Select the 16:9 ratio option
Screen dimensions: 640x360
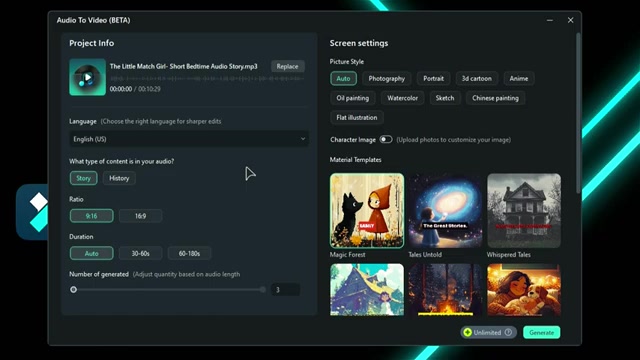coord(140,216)
